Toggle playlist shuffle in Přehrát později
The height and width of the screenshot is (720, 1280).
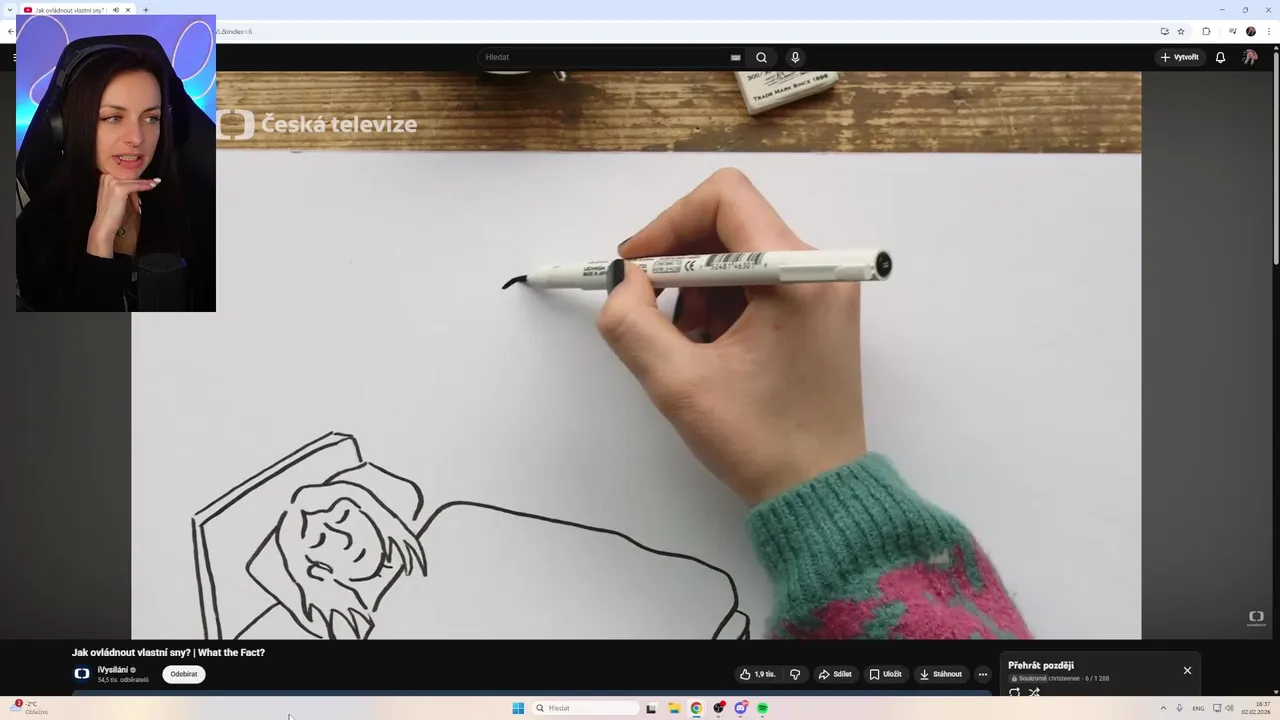[x=1034, y=692]
